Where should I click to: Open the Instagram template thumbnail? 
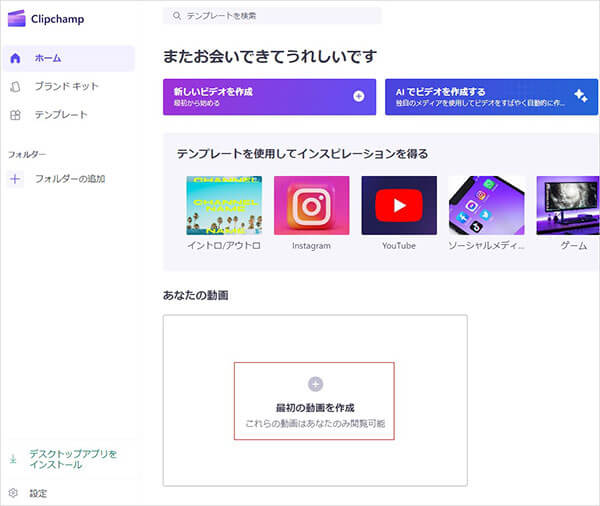coord(311,206)
